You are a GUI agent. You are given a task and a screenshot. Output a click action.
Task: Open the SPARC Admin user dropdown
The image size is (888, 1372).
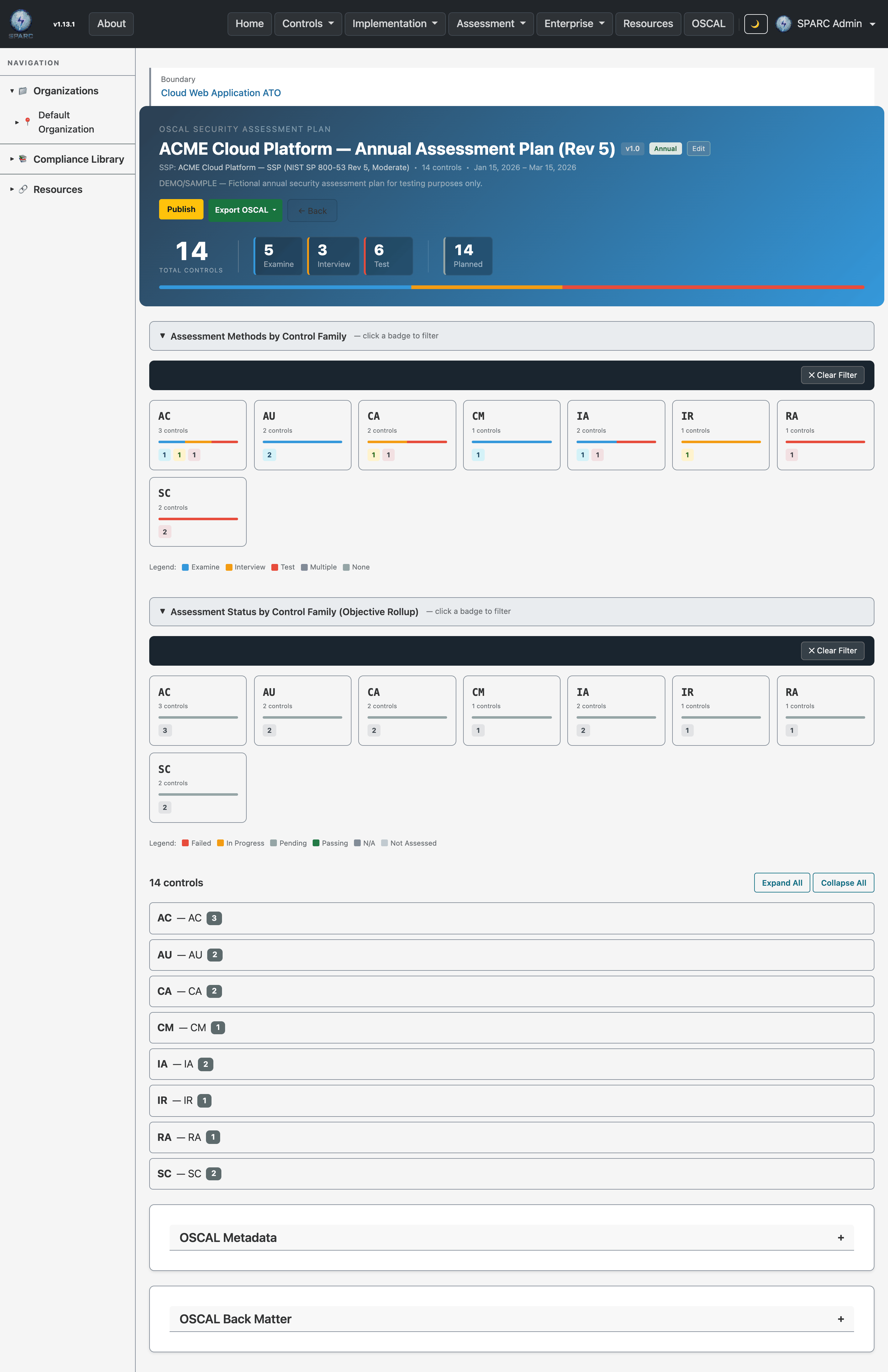[x=826, y=24]
